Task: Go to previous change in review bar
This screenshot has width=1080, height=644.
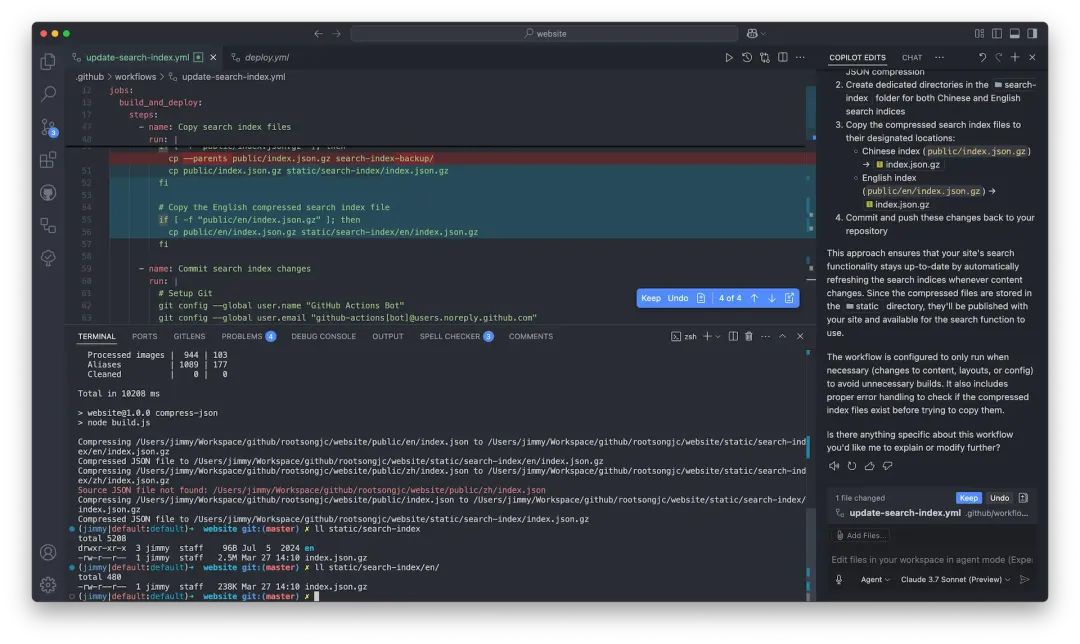Action: (754, 298)
